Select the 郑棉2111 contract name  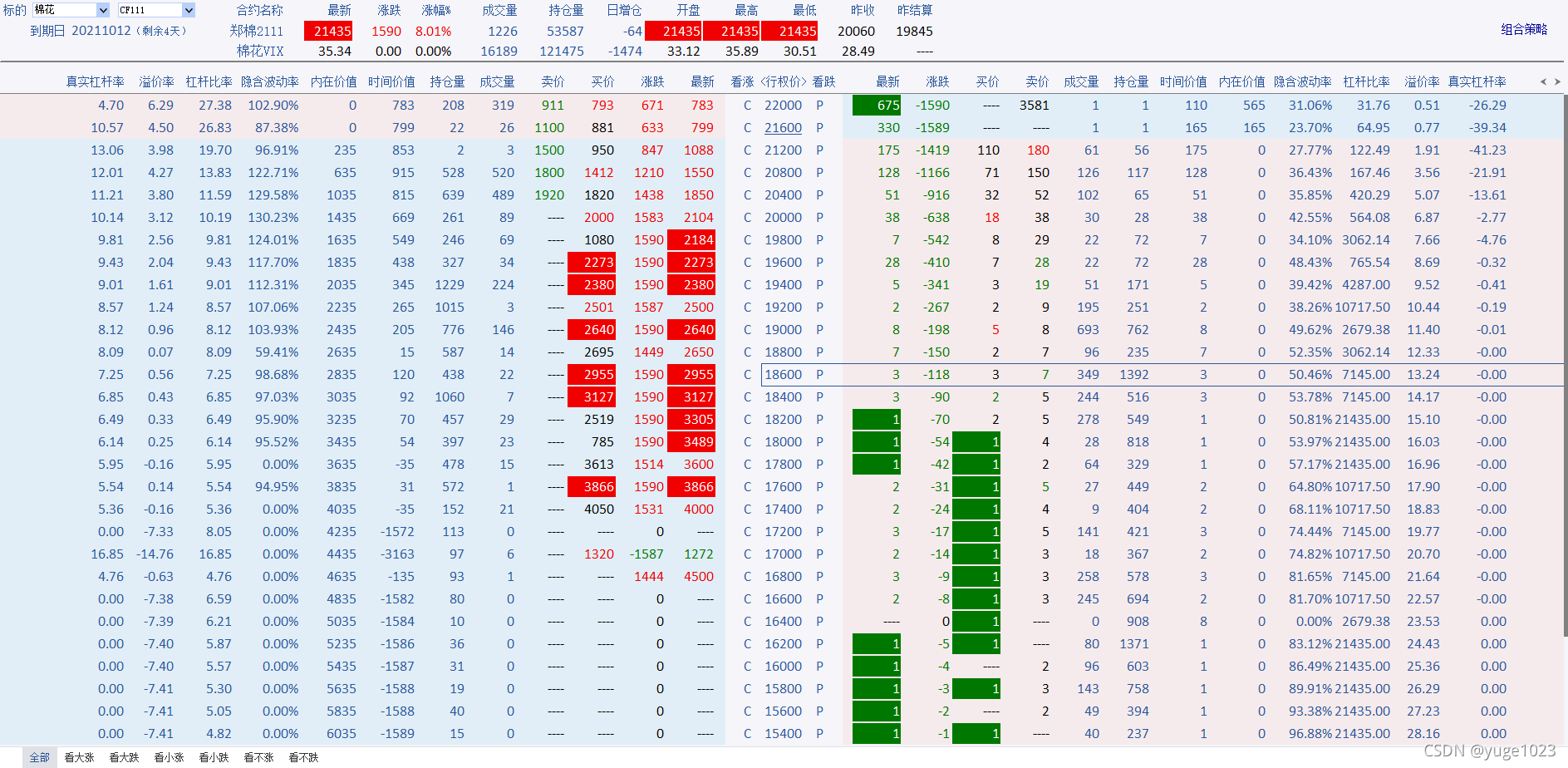(x=256, y=31)
